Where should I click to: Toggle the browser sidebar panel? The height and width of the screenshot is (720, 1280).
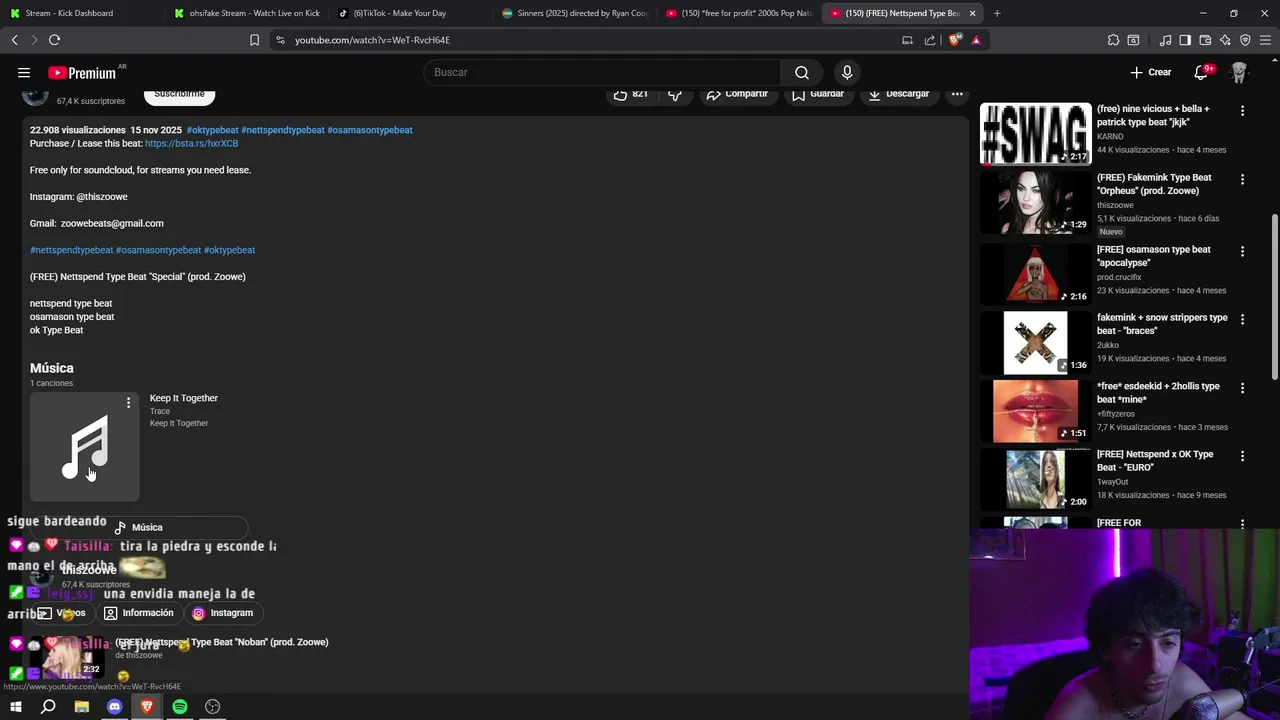coord(1185,40)
